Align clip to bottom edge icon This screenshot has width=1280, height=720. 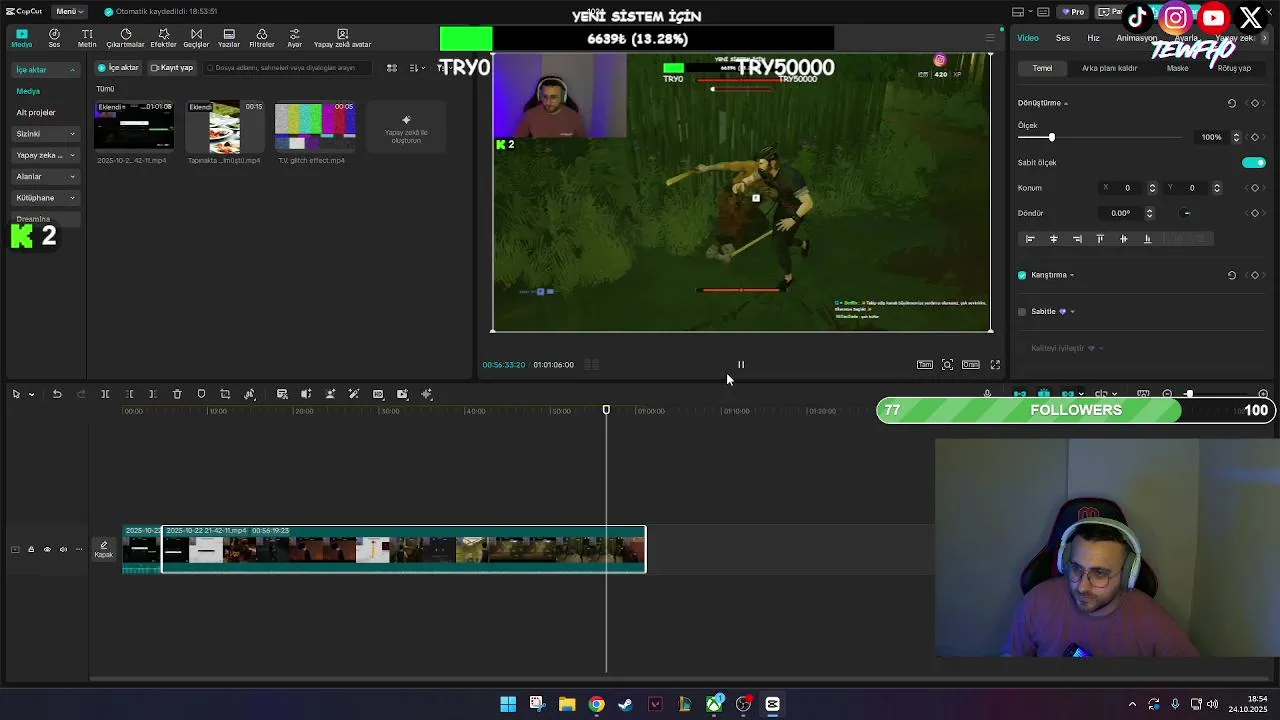(x=1147, y=239)
